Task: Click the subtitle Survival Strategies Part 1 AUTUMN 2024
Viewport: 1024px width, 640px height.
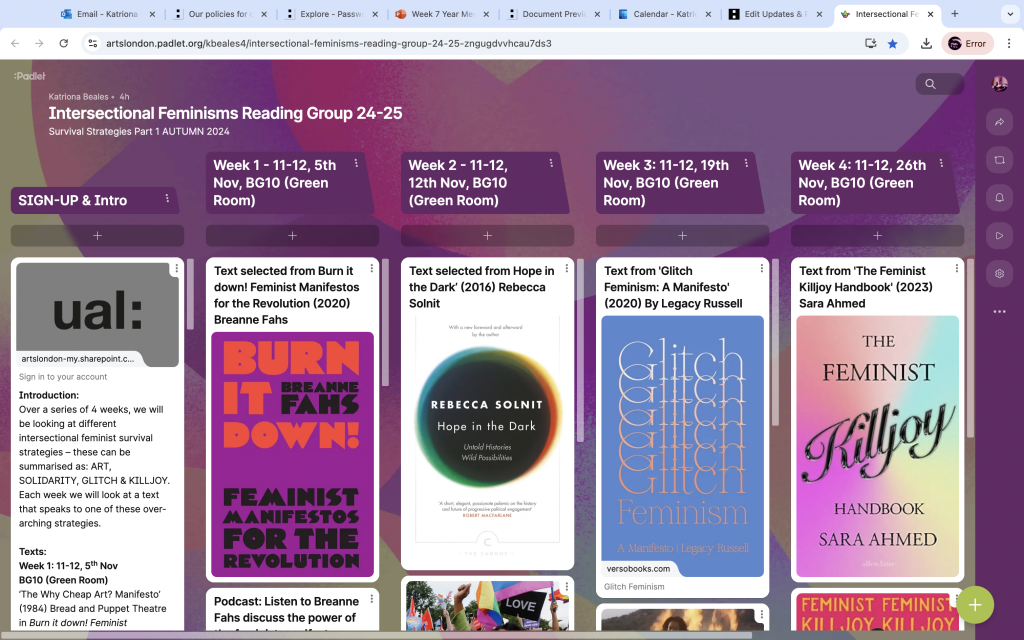Action: [x=139, y=131]
